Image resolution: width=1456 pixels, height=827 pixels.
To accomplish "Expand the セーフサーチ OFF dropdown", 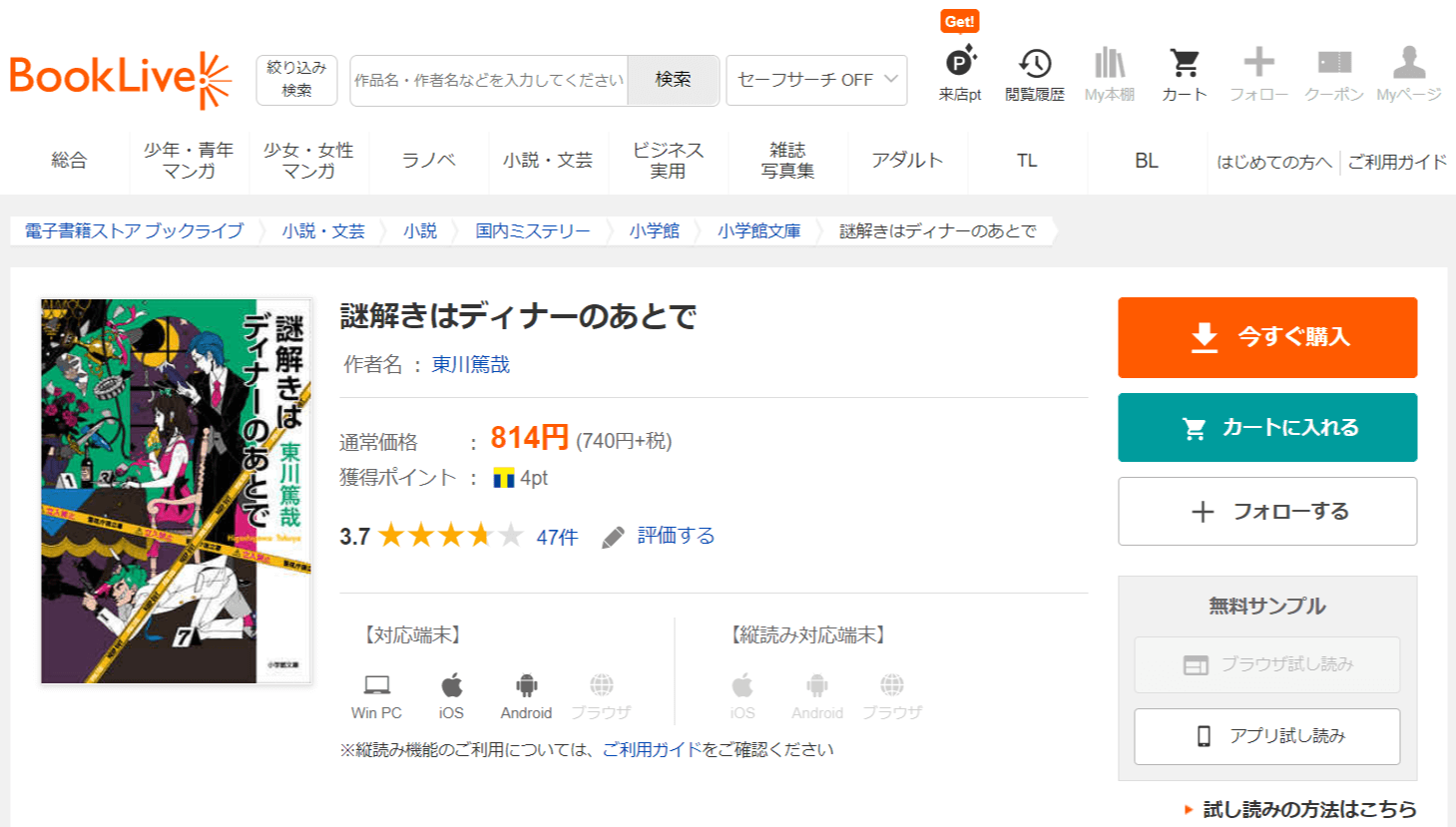I will (x=816, y=80).
